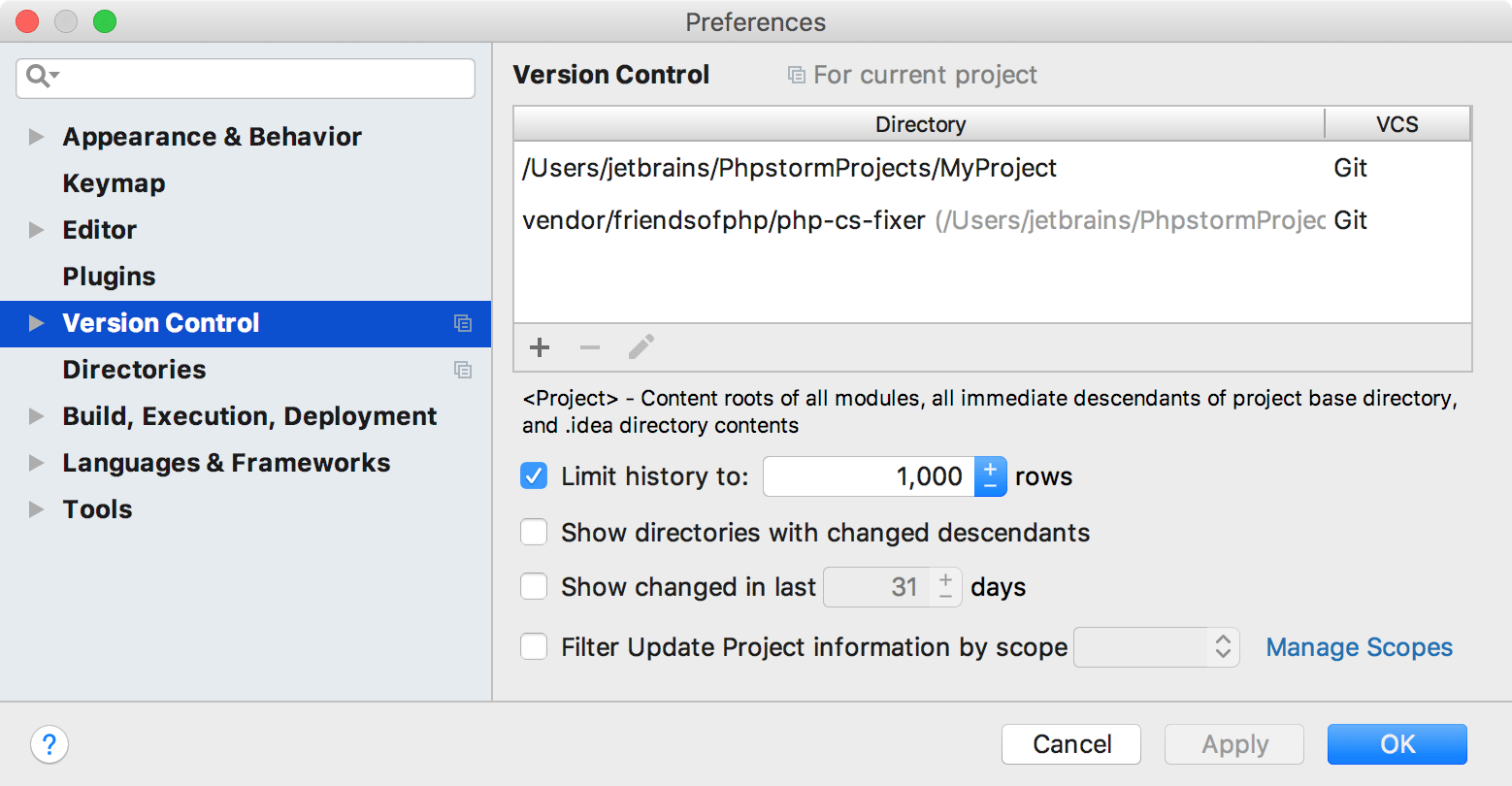Viewport: 1512px width, 786px height.
Task: Add a new VCS directory mapping
Action: coord(540,347)
